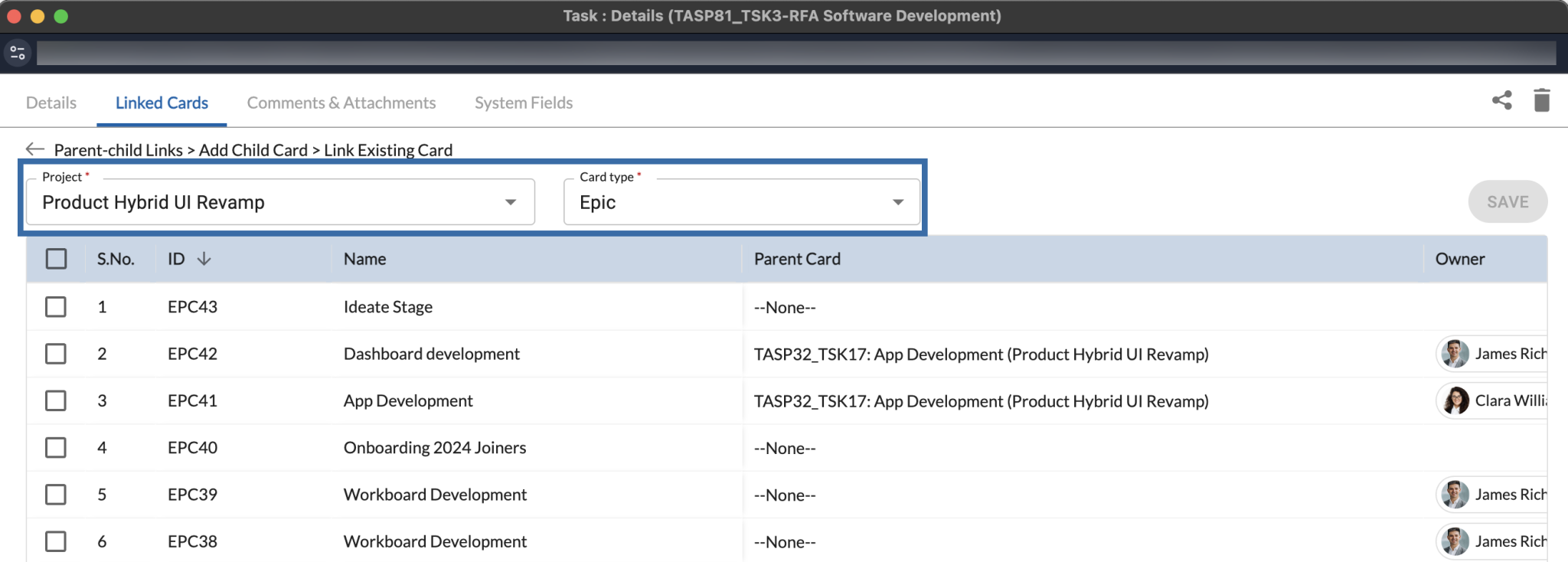This screenshot has width=1568, height=562.
Task: Click the name App Development in EPC41 row
Action: click(408, 400)
